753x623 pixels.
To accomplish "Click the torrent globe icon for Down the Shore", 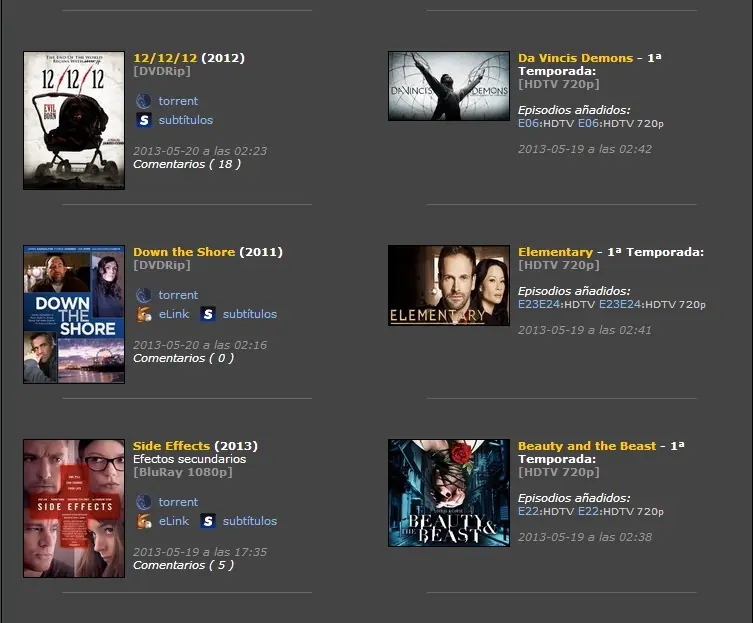I will point(144,295).
